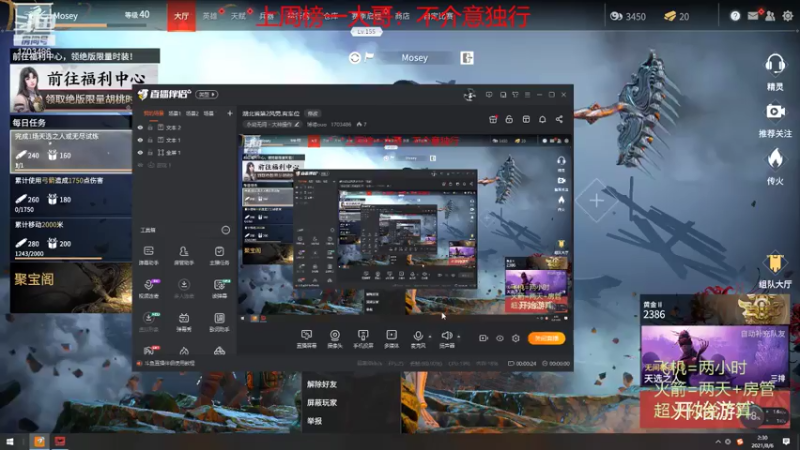The width and height of the screenshot is (800, 450).
Task: Choose 解除好友 in the context menu
Action: 322,384
